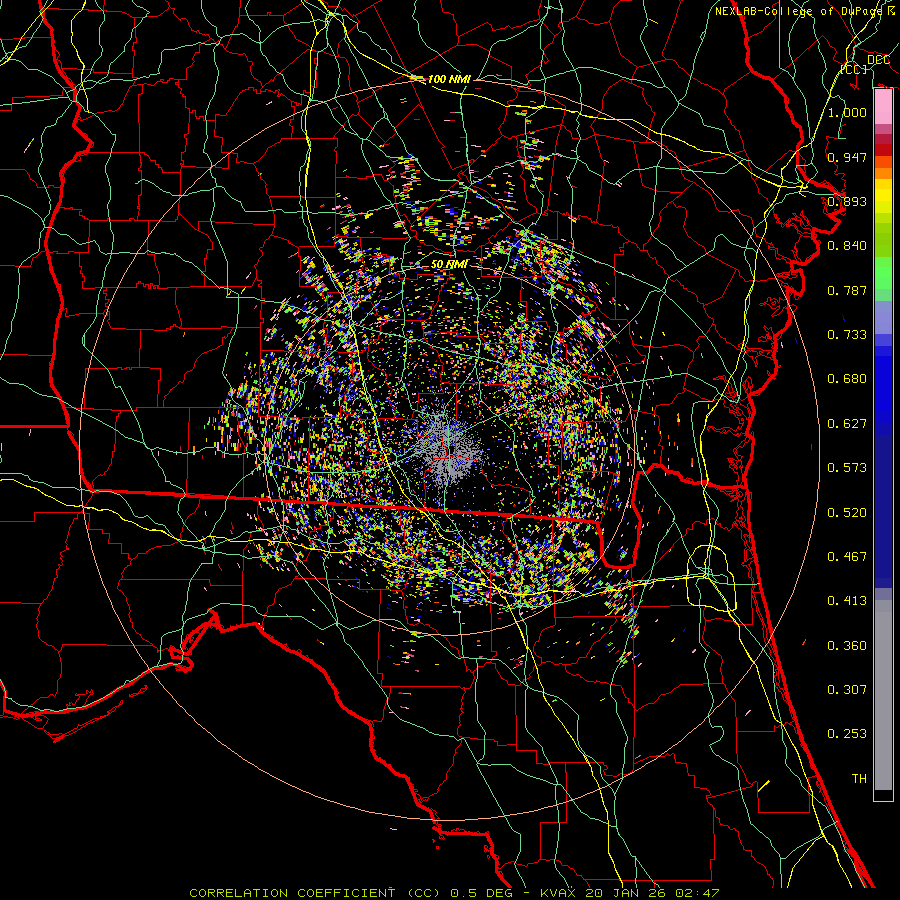900x900 pixels.
Task: Pick the orange segment of the color bar
Action: pos(883,173)
